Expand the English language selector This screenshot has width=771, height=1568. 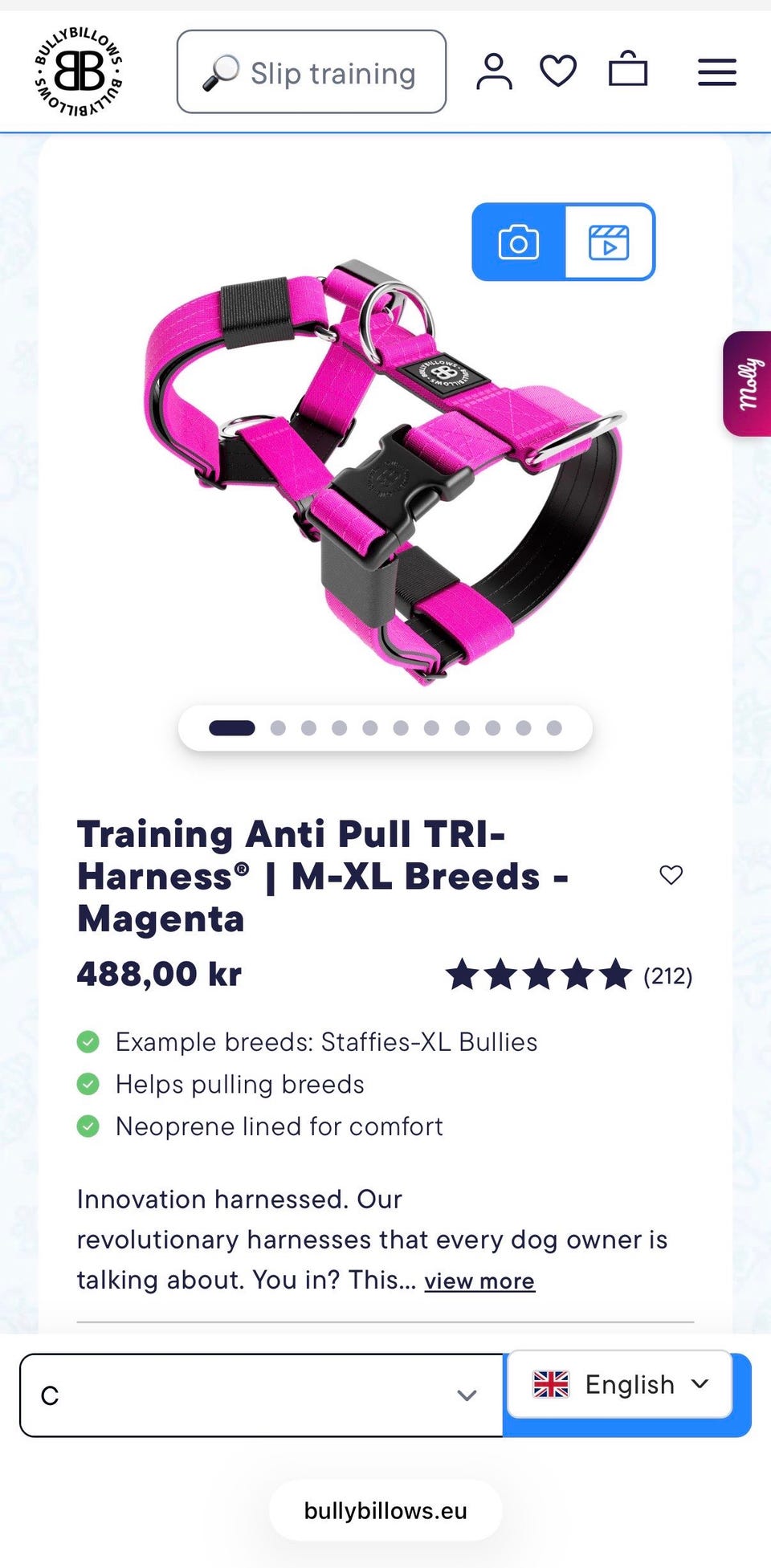(620, 1384)
